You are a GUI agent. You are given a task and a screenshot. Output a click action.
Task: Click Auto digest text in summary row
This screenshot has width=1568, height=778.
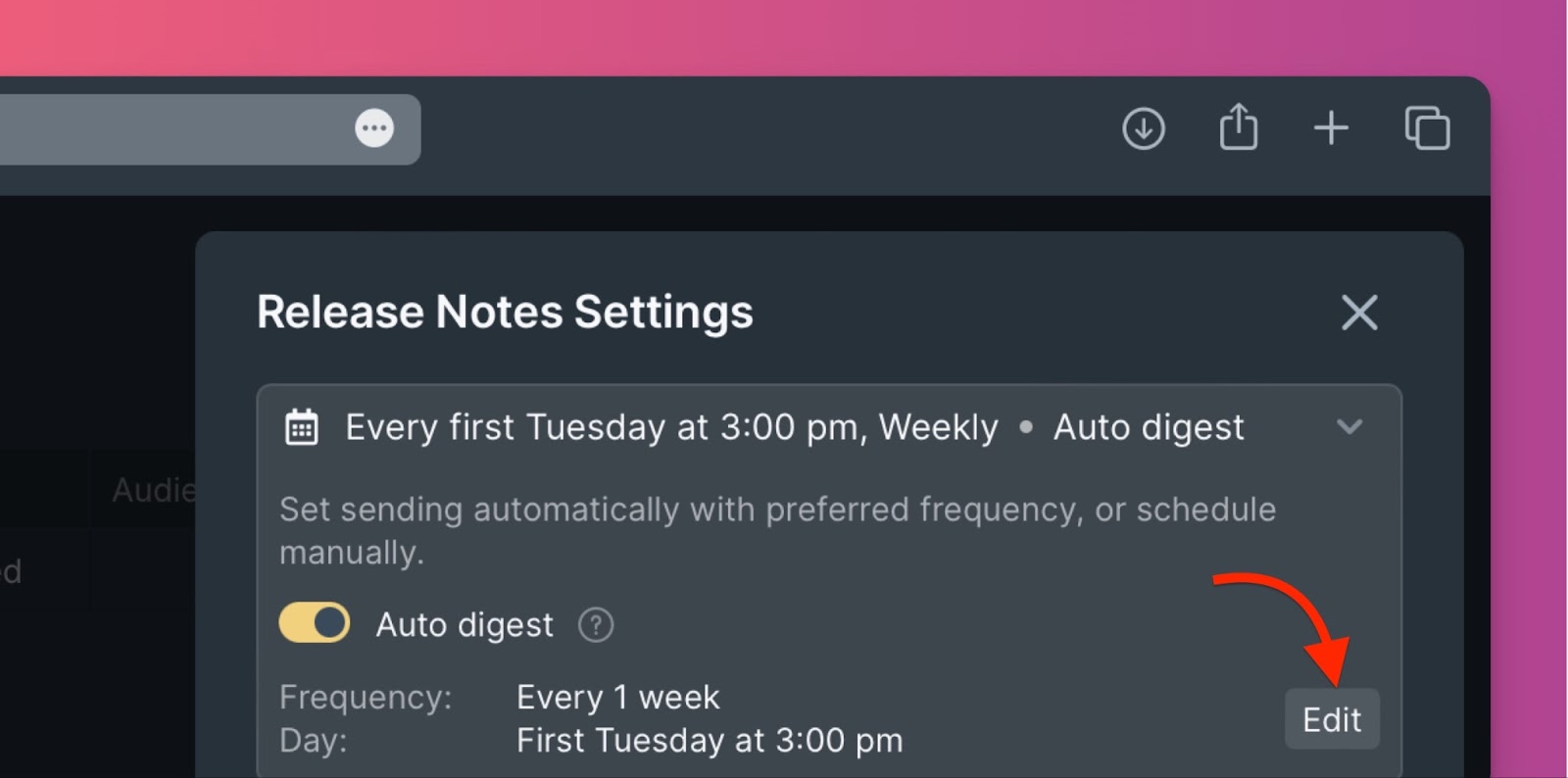click(1149, 428)
